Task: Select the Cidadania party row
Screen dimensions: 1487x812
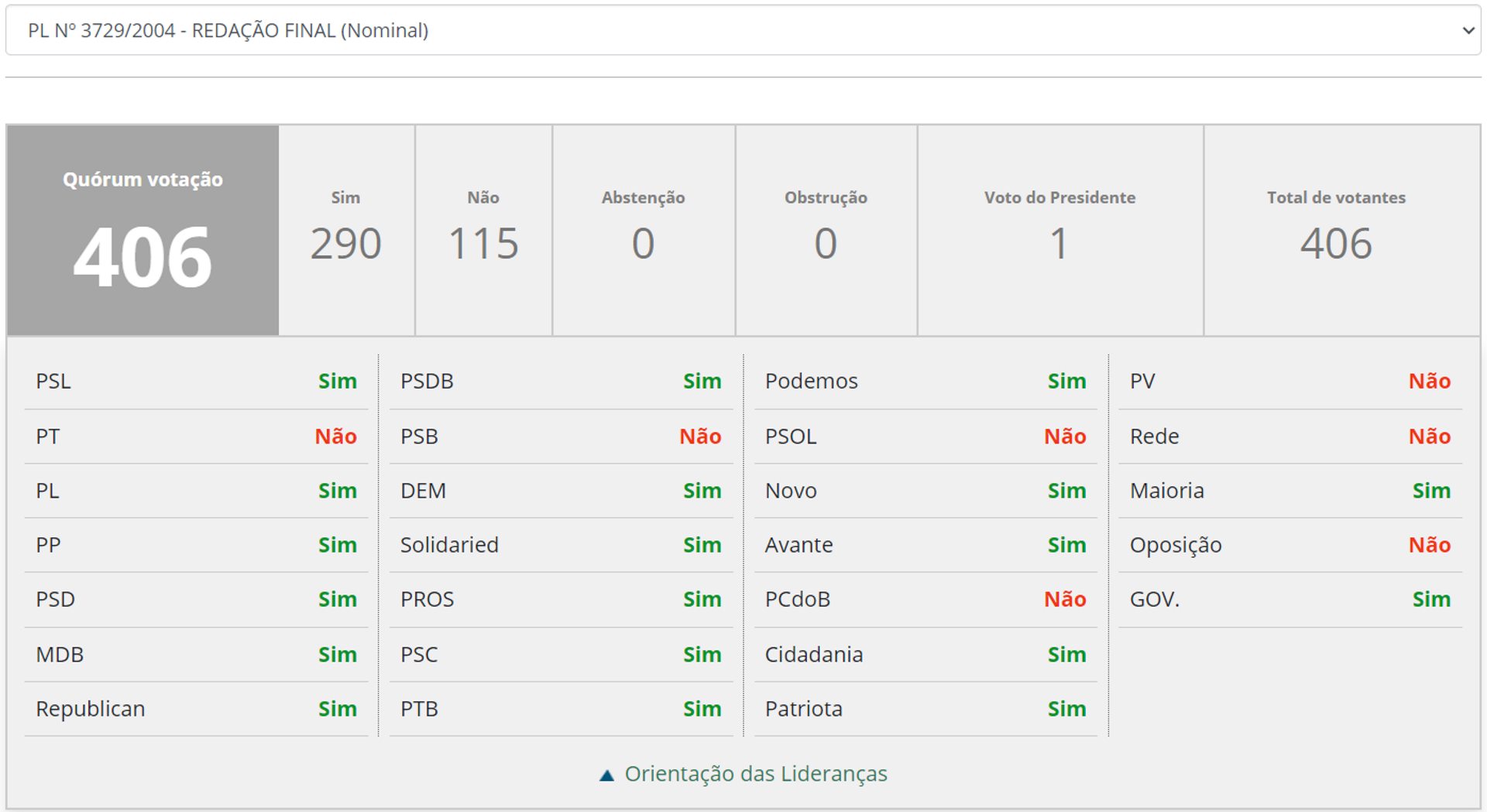Action: click(926, 654)
